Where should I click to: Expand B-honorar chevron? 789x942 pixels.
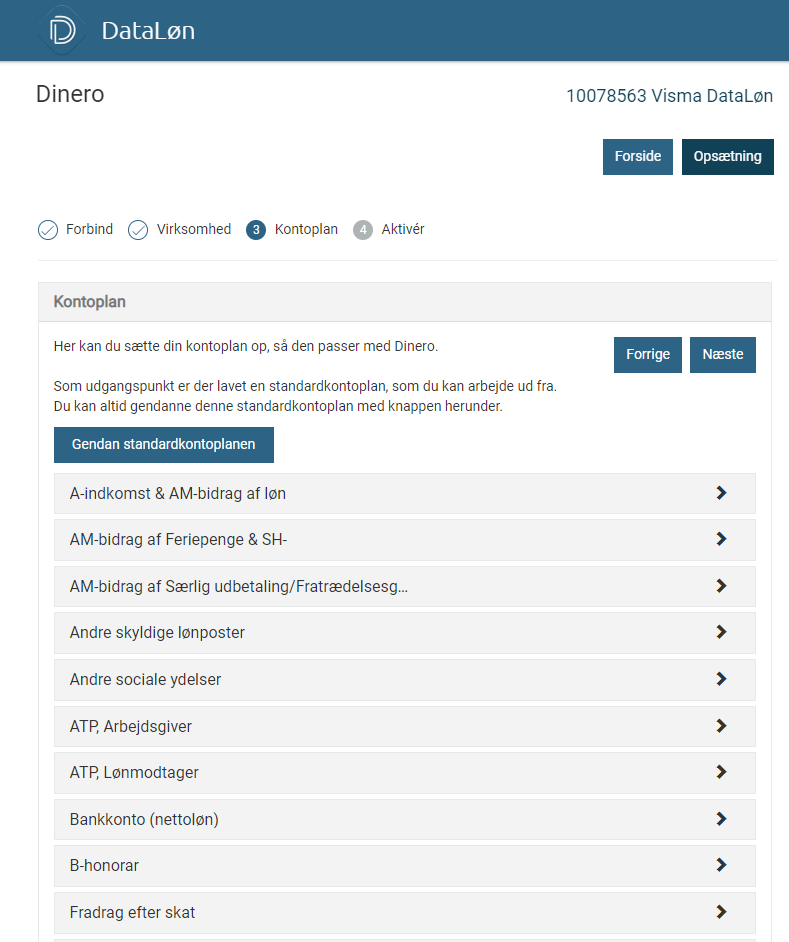tap(722, 865)
